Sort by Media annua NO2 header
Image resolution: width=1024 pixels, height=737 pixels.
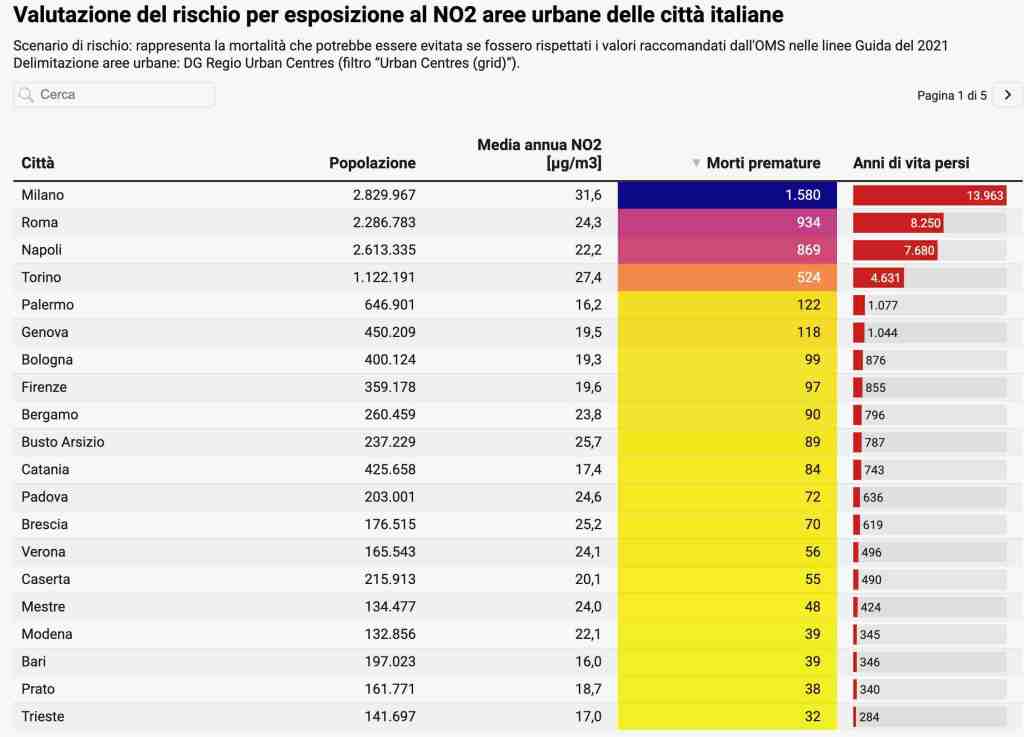point(539,154)
